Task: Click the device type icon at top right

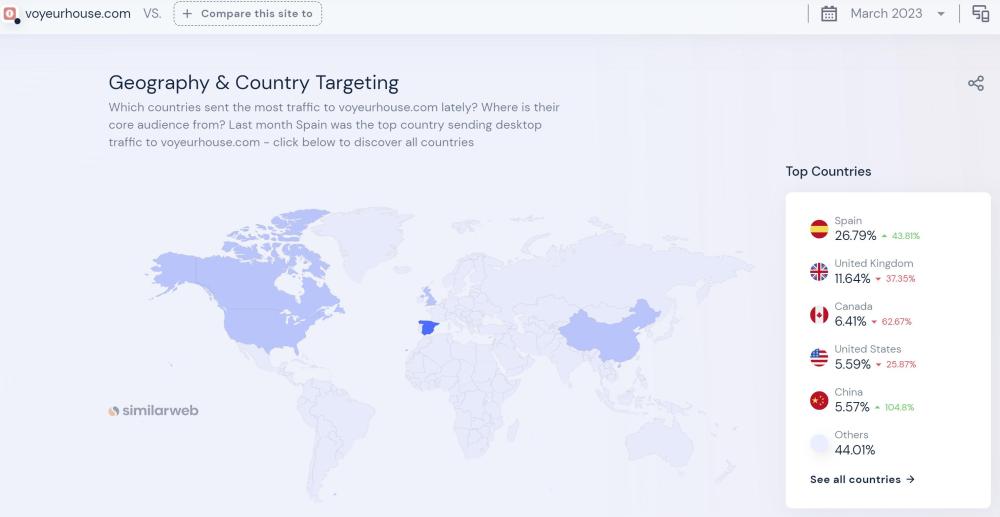Action: 980,14
